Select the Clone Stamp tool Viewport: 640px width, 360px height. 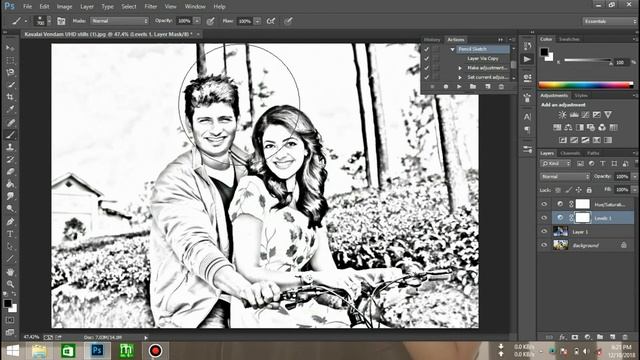[x=10, y=147]
